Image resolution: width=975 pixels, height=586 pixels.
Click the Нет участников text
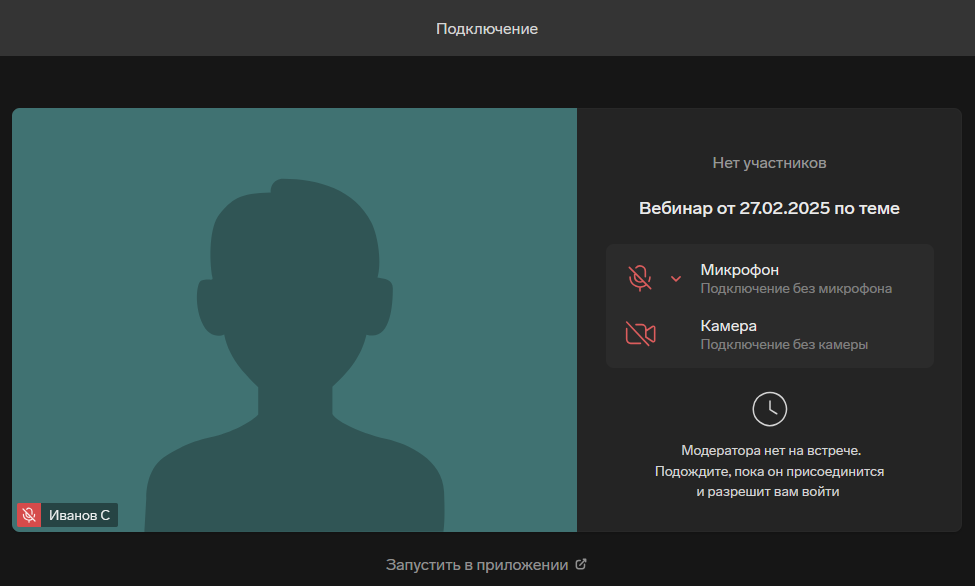[769, 163]
